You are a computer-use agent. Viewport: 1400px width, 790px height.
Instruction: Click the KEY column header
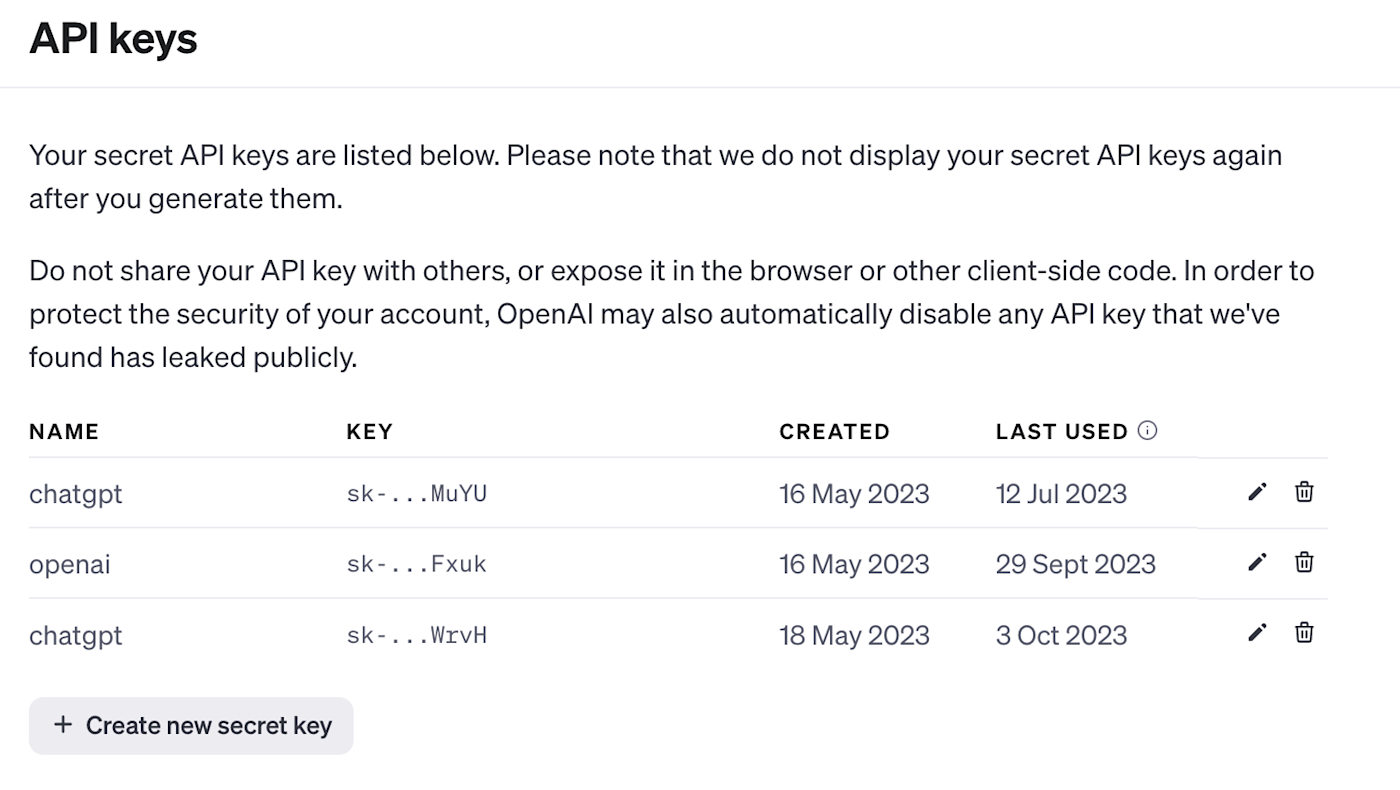click(x=369, y=432)
